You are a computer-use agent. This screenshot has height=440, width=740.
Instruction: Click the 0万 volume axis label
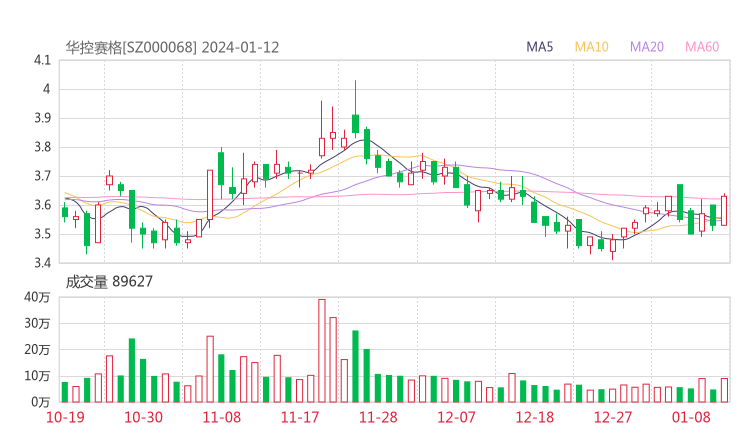point(41,402)
